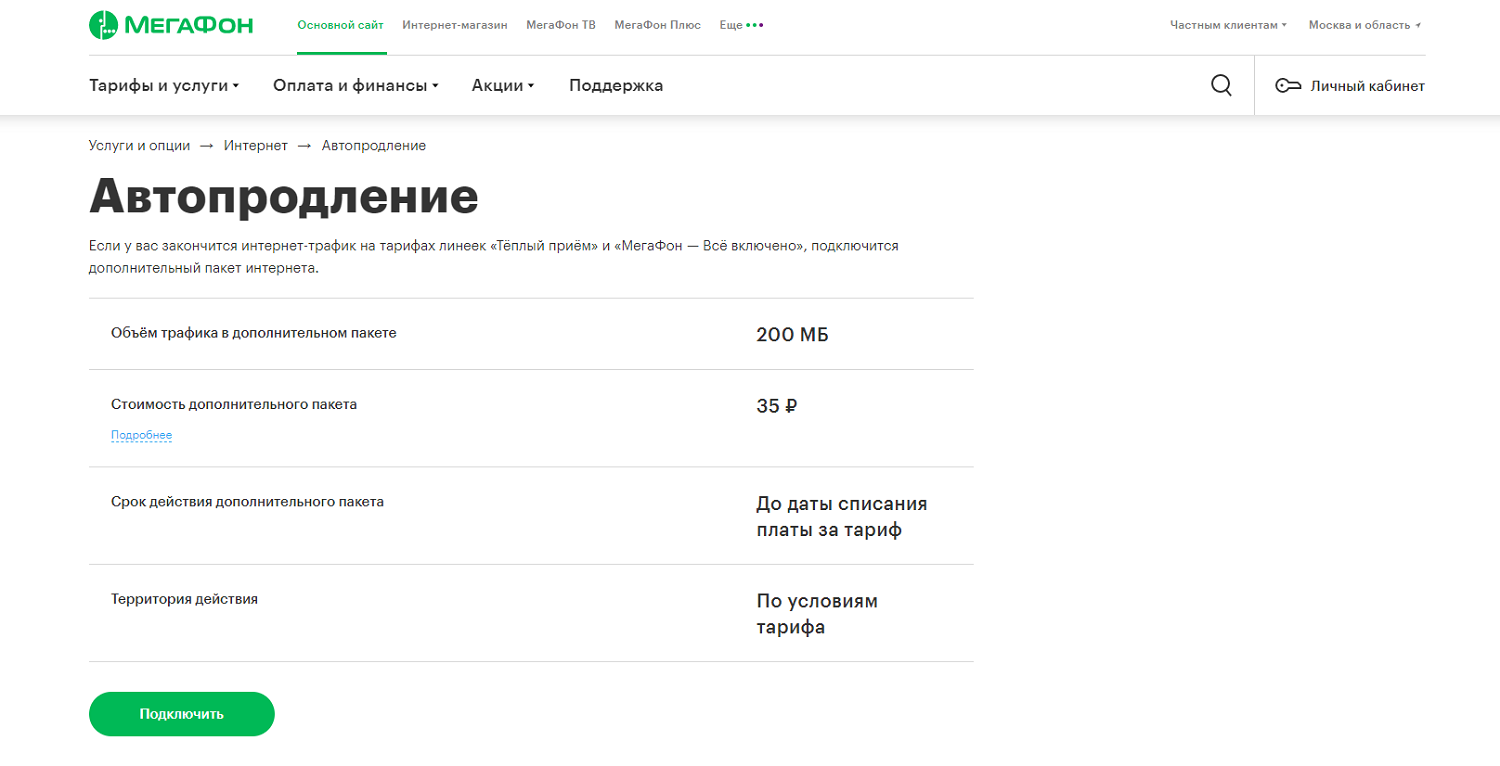The height and width of the screenshot is (766, 1500).
Task: Click the three dots next to Еще
Action: tap(755, 25)
